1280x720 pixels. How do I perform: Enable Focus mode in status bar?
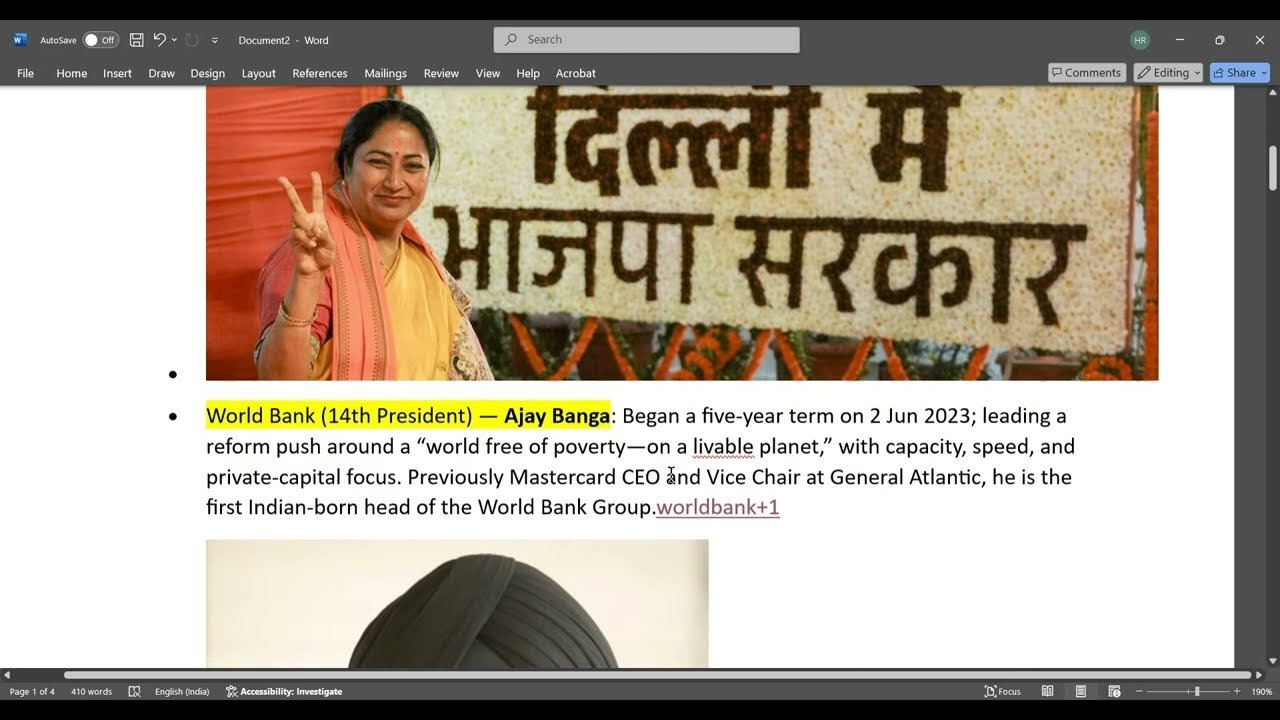(x=1003, y=692)
